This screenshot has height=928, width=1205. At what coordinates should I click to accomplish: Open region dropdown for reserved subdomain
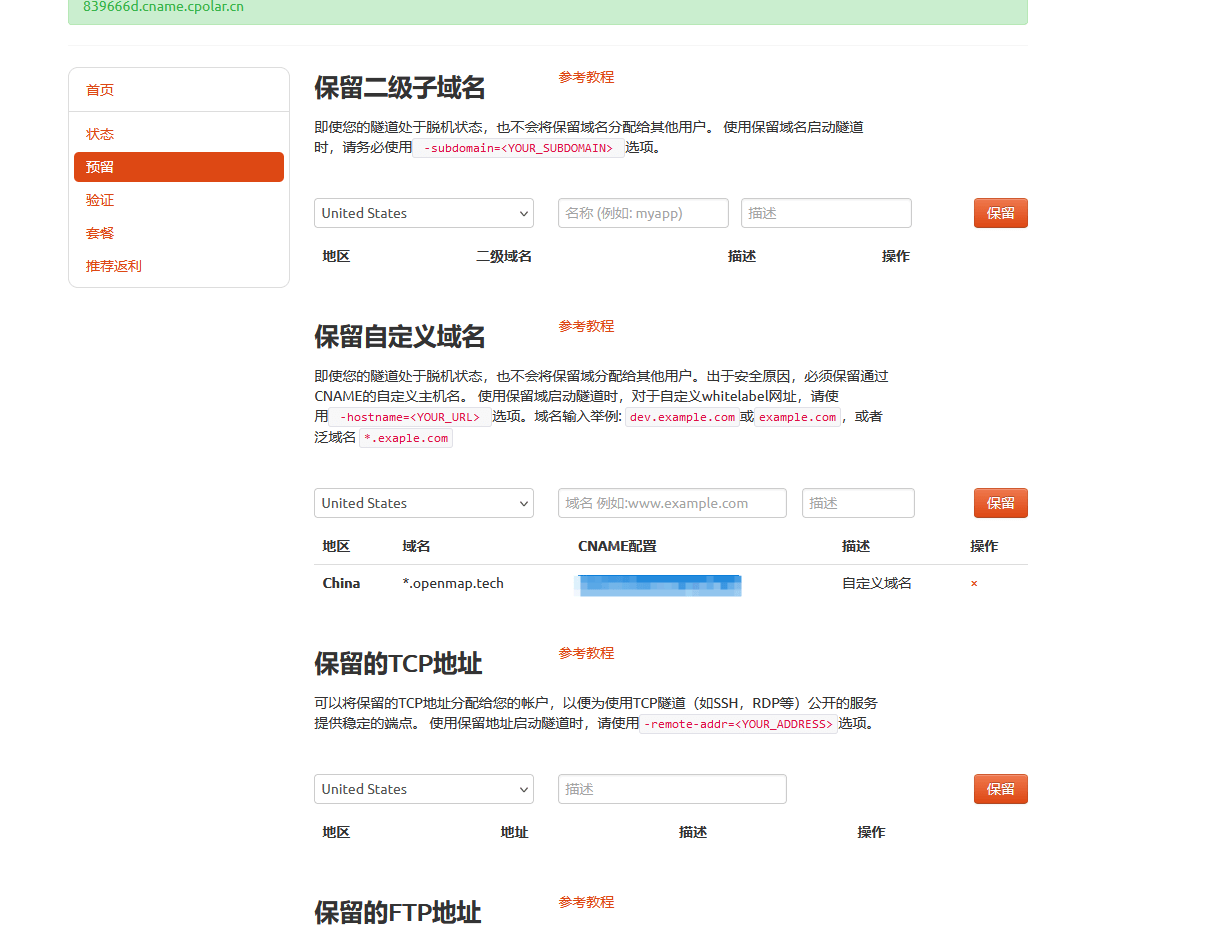click(423, 213)
